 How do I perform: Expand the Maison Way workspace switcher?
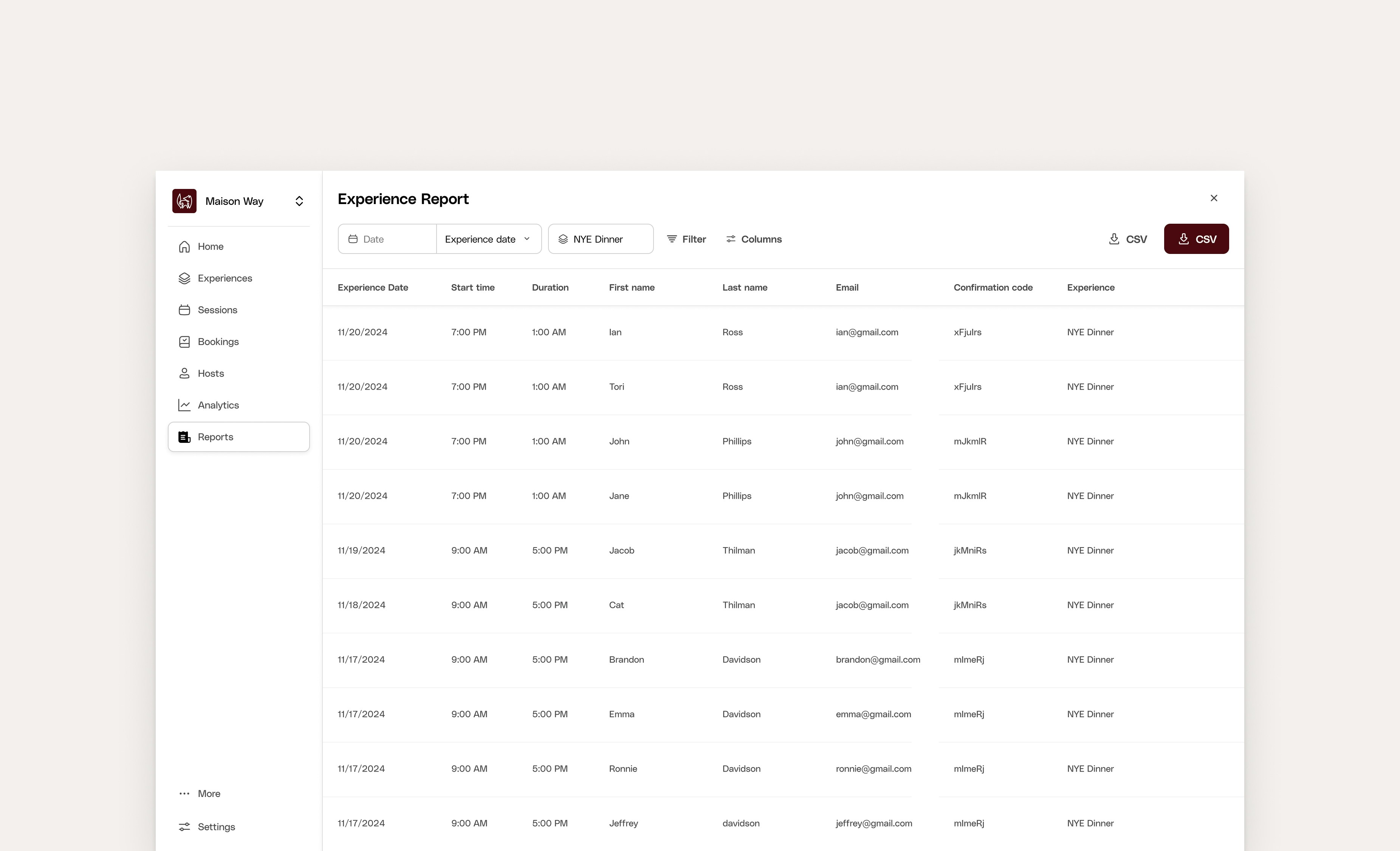(x=299, y=201)
